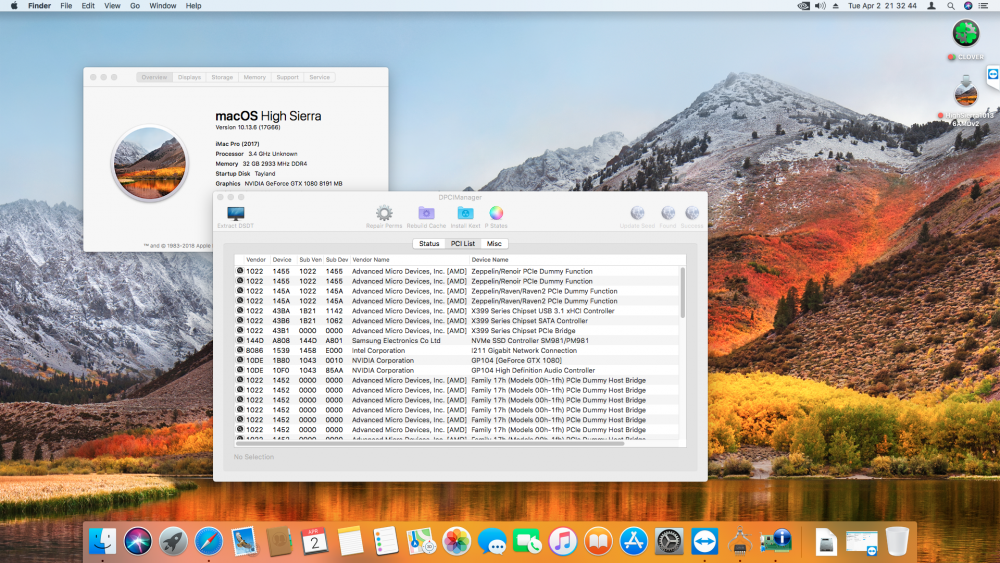Open the View menu
Image resolution: width=1000 pixels, height=563 pixels.
[112, 6]
